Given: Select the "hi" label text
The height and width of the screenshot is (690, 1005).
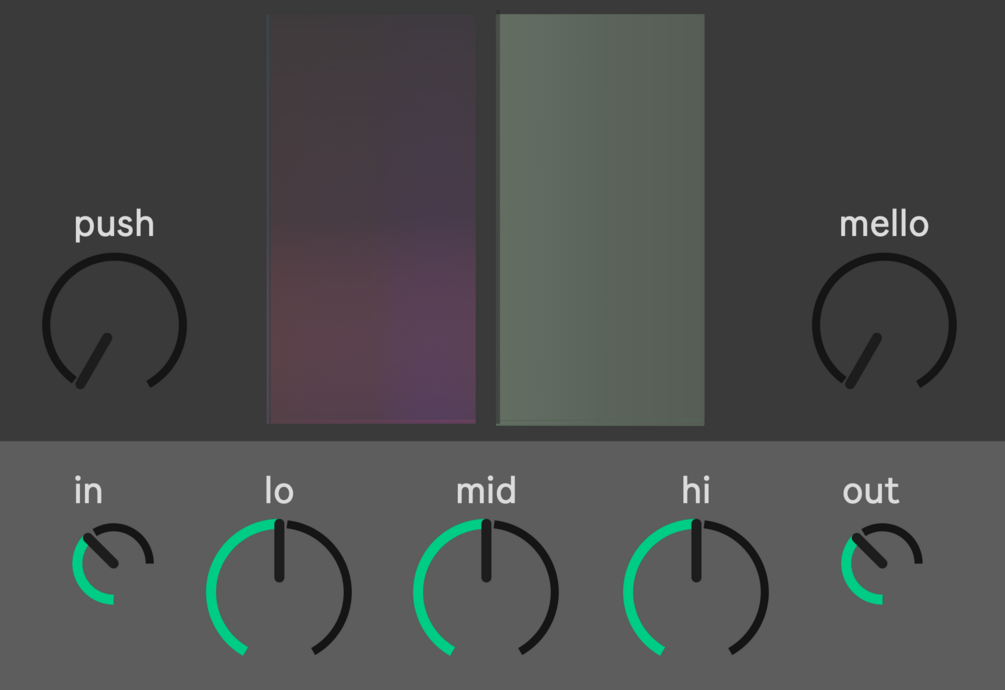Looking at the screenshot, I should point(696,491).
